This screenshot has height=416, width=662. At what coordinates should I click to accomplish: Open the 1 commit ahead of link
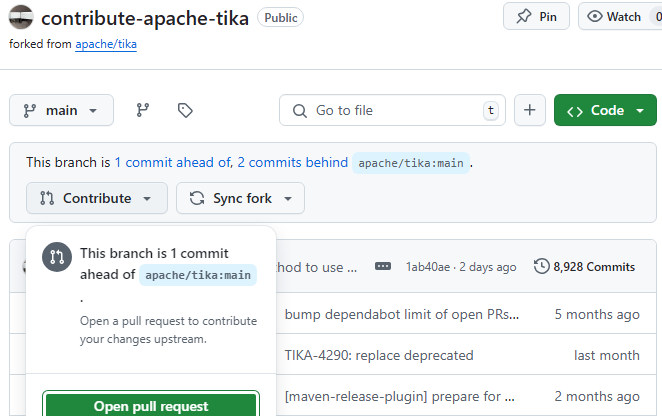click(x=173, y=163)
